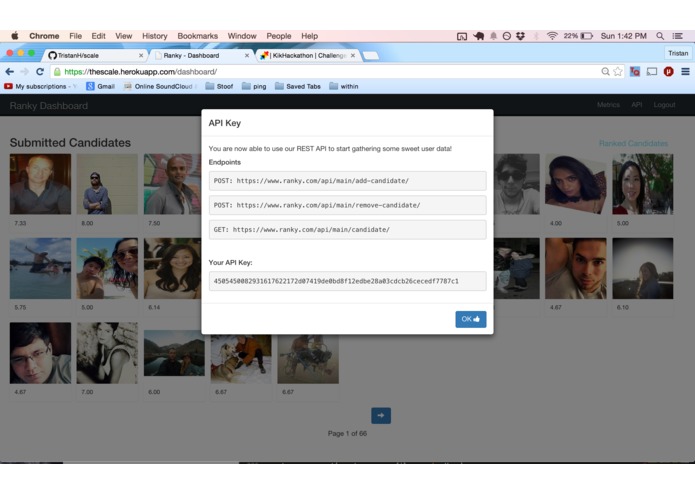The image size is (695, 494).
Task: Click the Ranky Dashboard brand title
Action: pyautogui.click(x=49, y=106)
